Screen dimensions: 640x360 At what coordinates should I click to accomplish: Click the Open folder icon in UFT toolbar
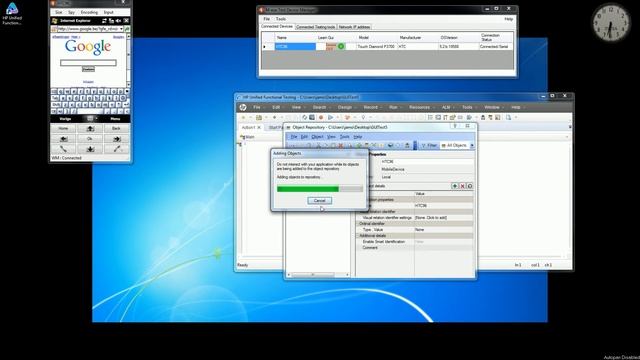coord(259,118)
